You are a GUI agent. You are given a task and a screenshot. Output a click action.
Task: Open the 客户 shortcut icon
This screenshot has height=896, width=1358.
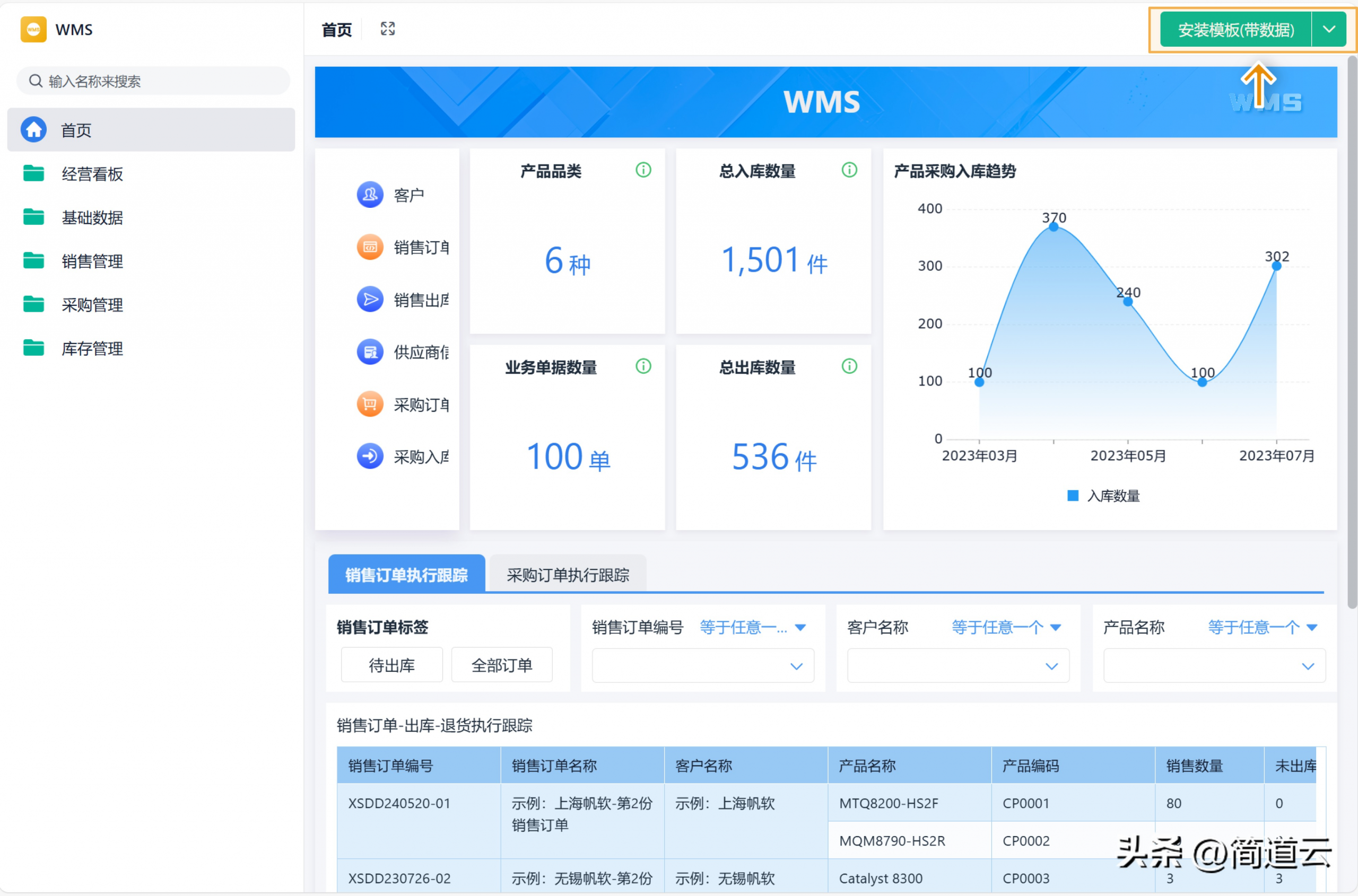coord(370,195)
